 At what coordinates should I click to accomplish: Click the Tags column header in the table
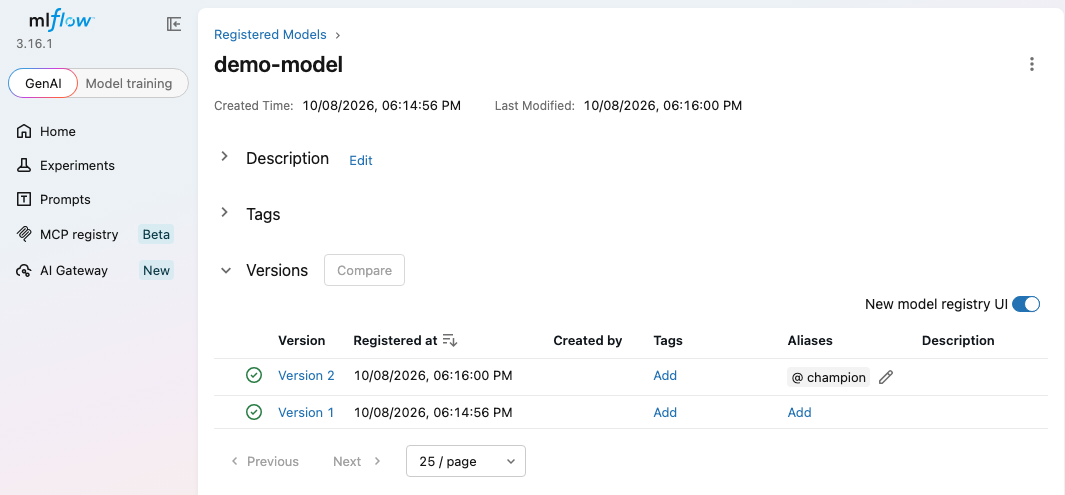tap(668, 340)
